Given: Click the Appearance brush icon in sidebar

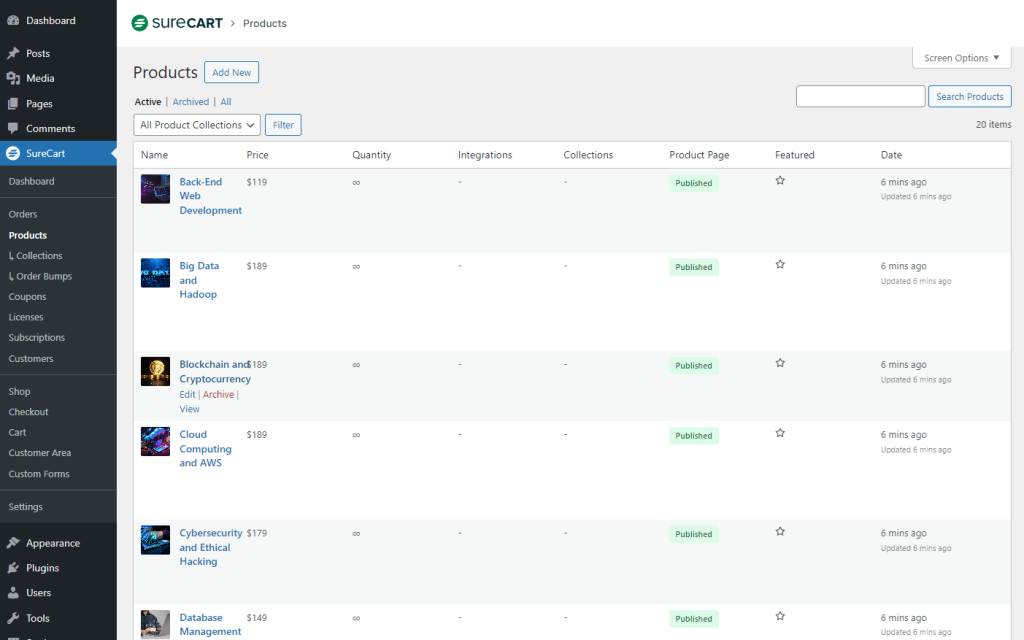Looking at the screenshot, I should (x=13, y=543).
